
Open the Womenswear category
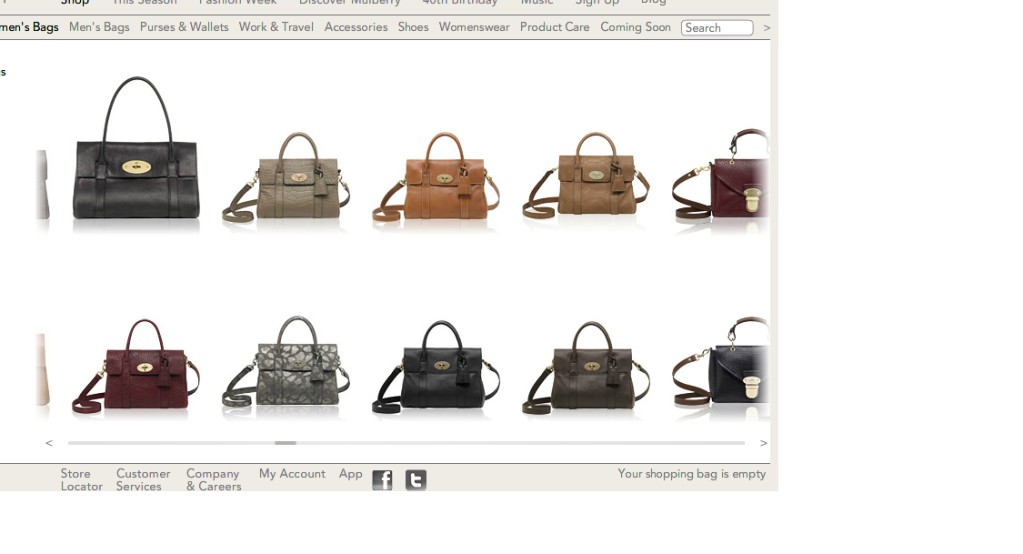(x=474, y=27)
